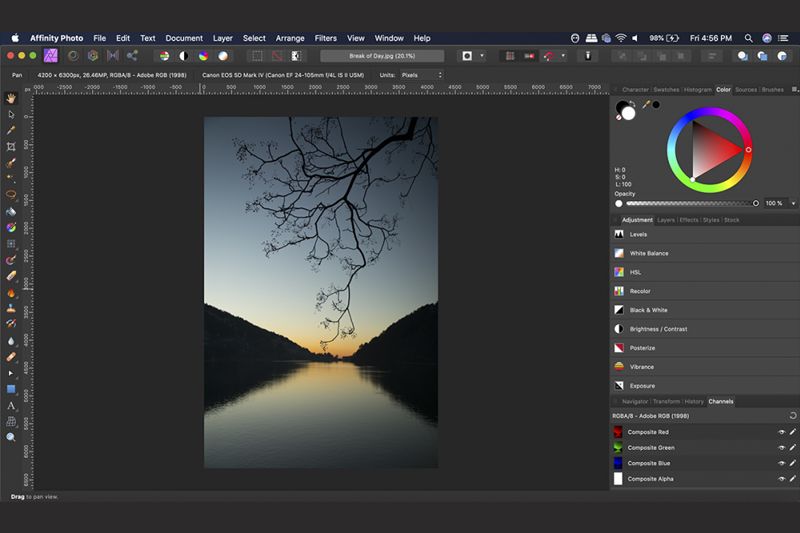
Task: Click the hue color wheel ring
Action: 709,150
